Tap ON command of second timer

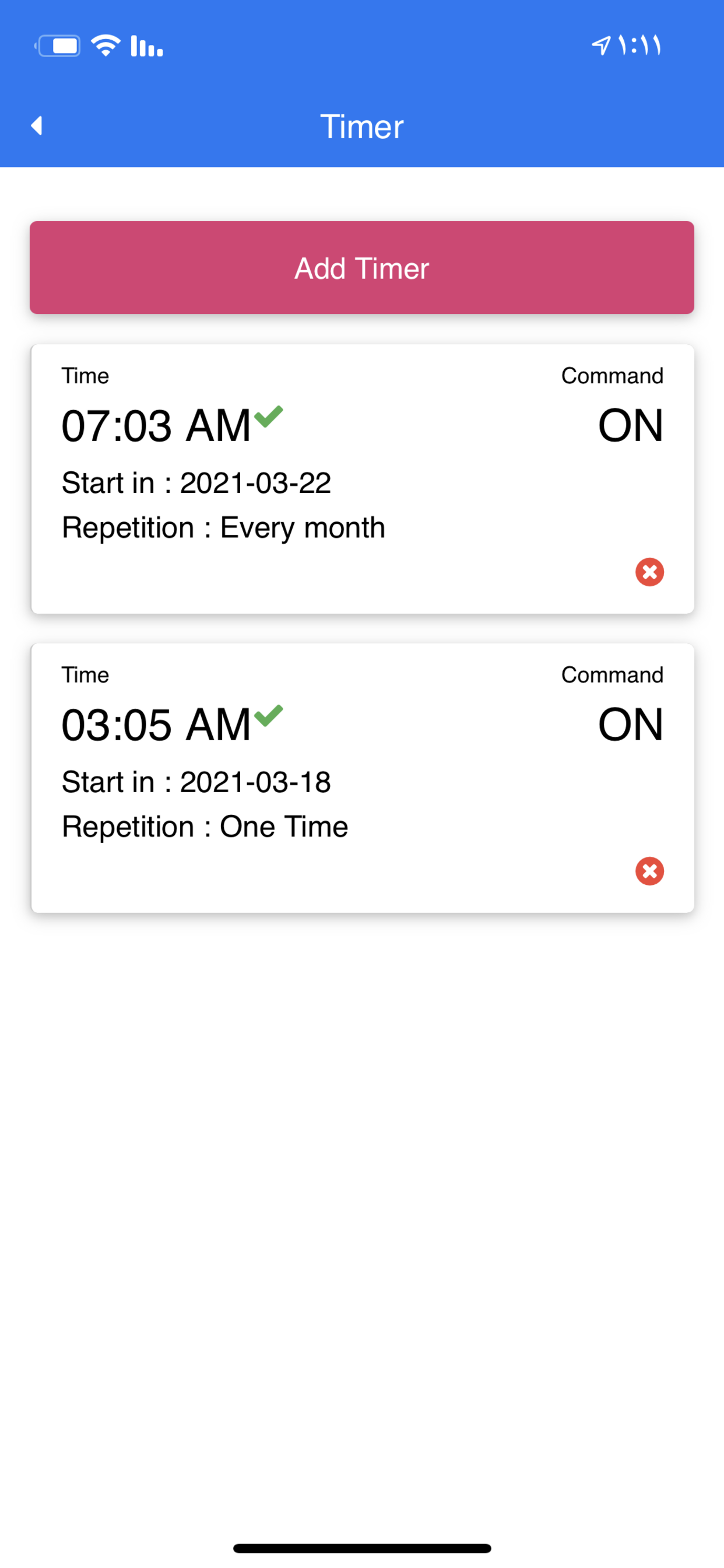pyautogui.click(x=630, y=724)
